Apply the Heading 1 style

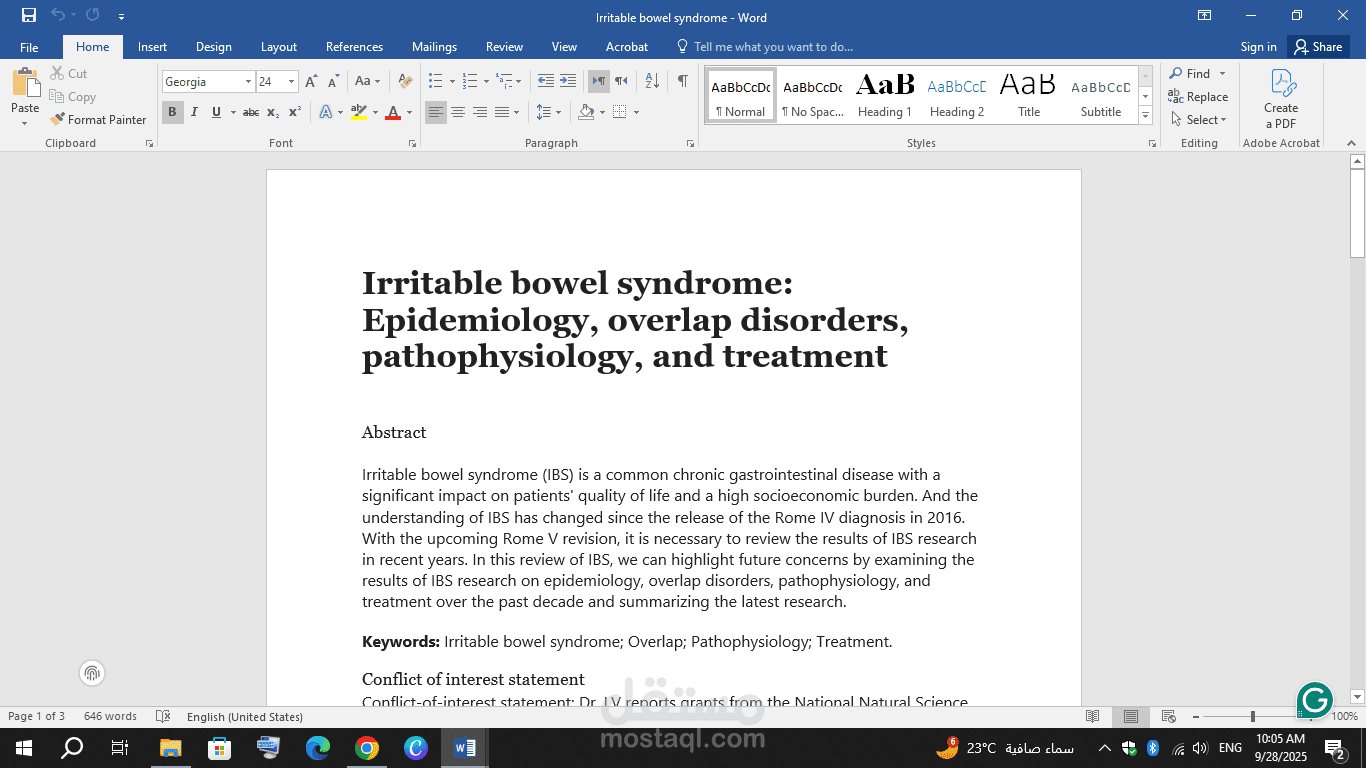pyautogui.click(x=884, y=93)
